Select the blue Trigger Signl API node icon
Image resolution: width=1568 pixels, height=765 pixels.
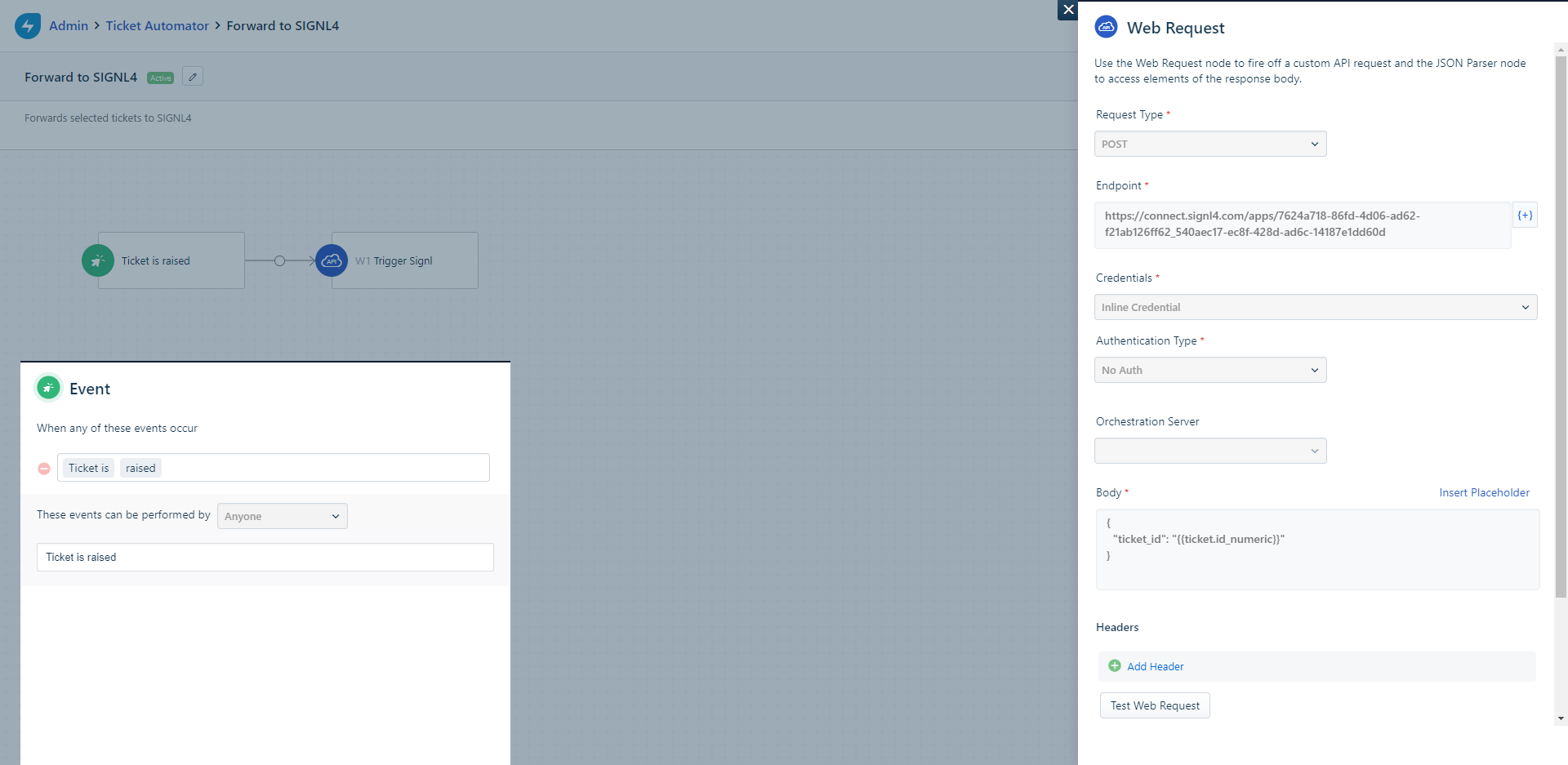(x=332, y=261)
